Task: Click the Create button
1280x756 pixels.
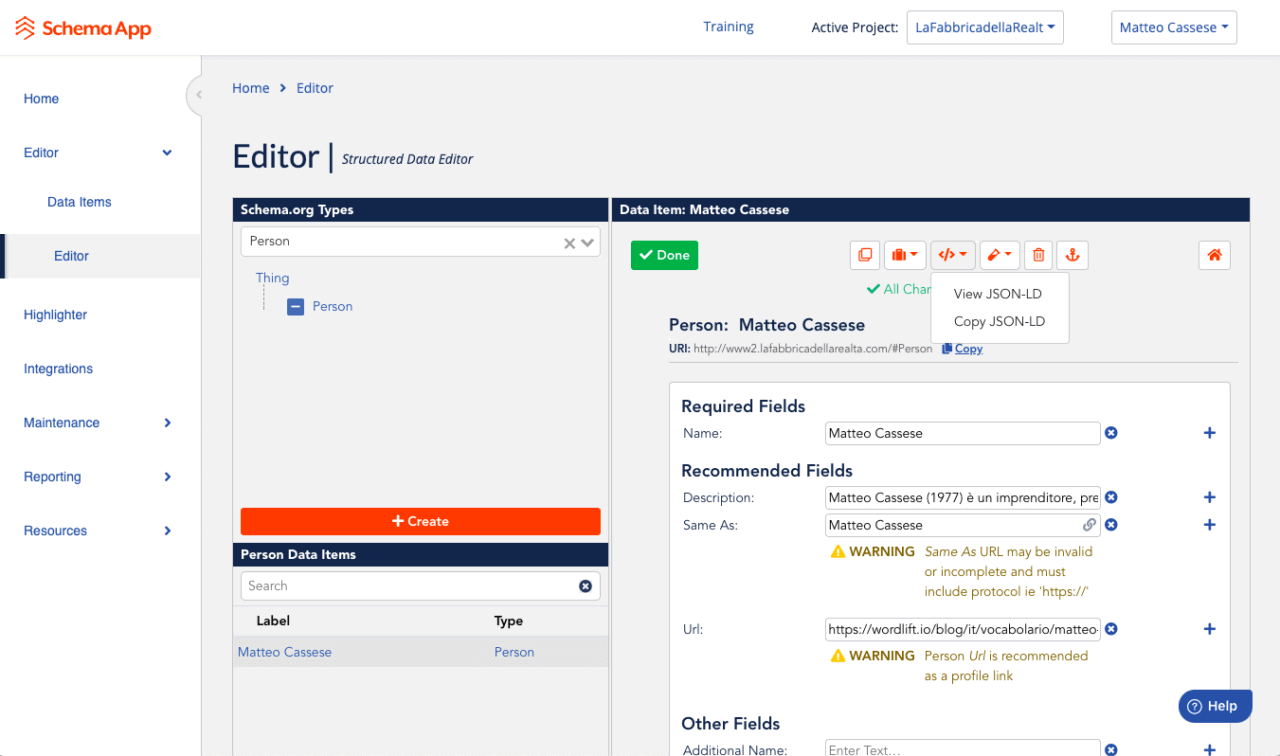Action: tap(420, 521)
